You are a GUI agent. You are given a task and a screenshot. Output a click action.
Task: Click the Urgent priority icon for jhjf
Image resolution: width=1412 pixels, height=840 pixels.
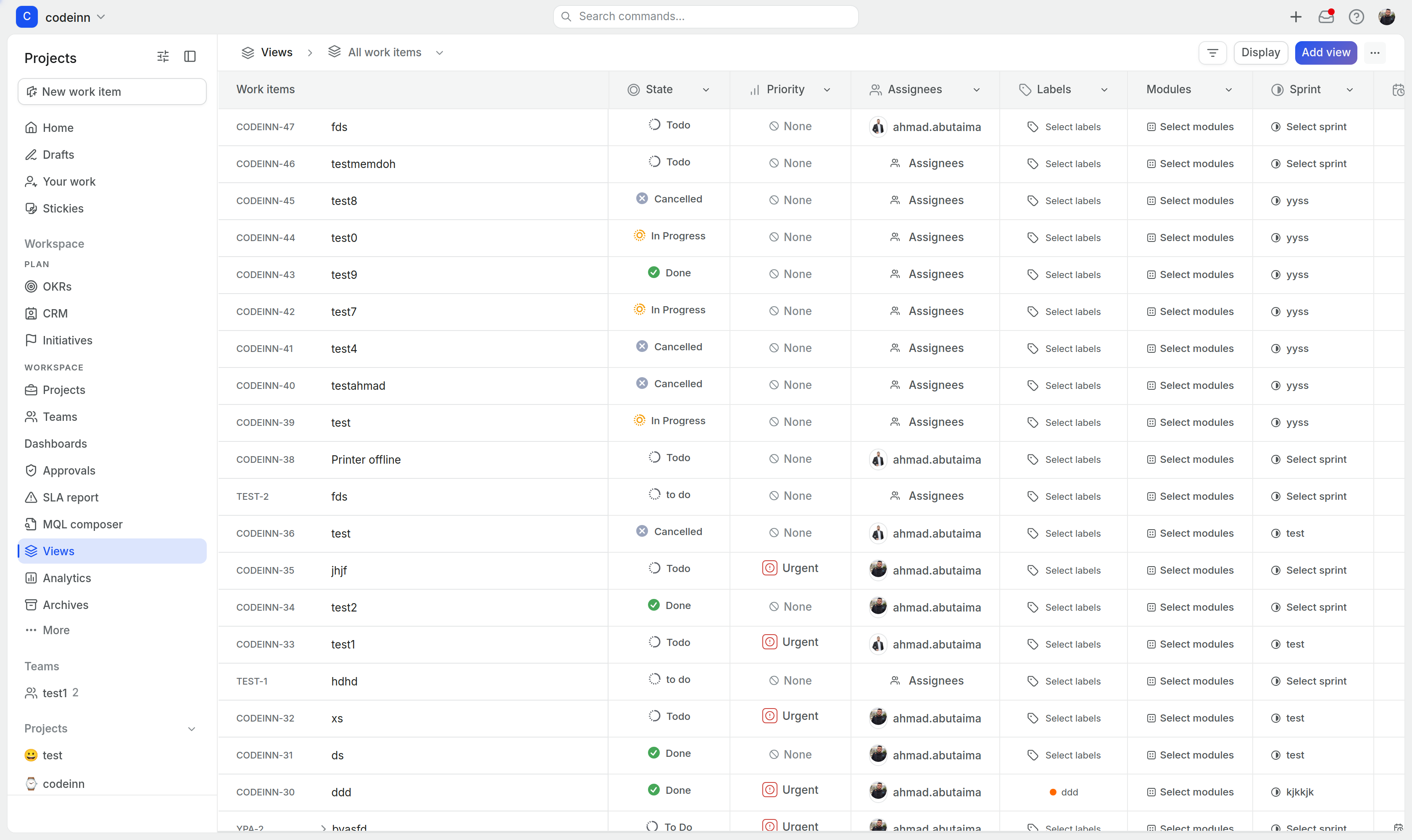pyautogui.click(x=769, y=568)
